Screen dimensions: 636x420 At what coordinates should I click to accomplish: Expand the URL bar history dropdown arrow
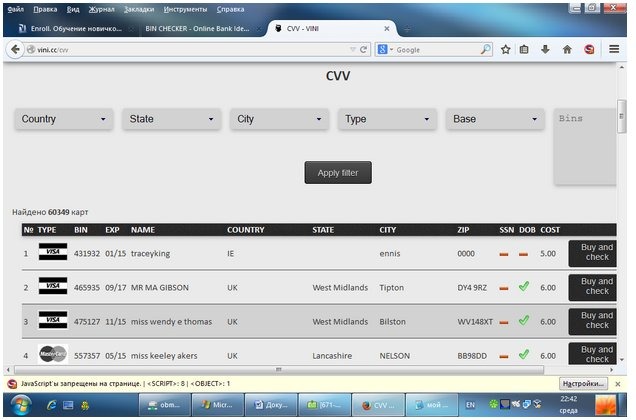coord(352,50)
